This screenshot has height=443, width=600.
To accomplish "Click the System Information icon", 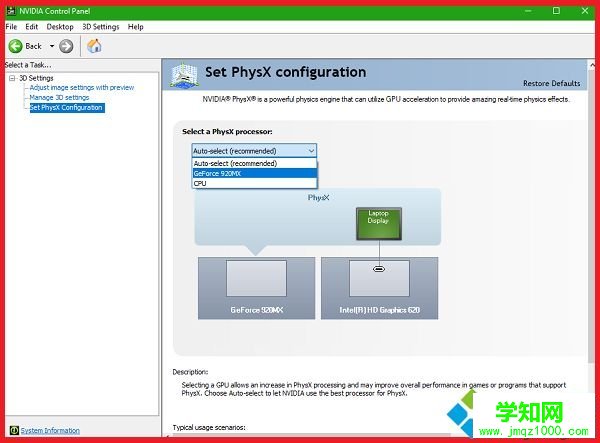I will tap(13, 430).
